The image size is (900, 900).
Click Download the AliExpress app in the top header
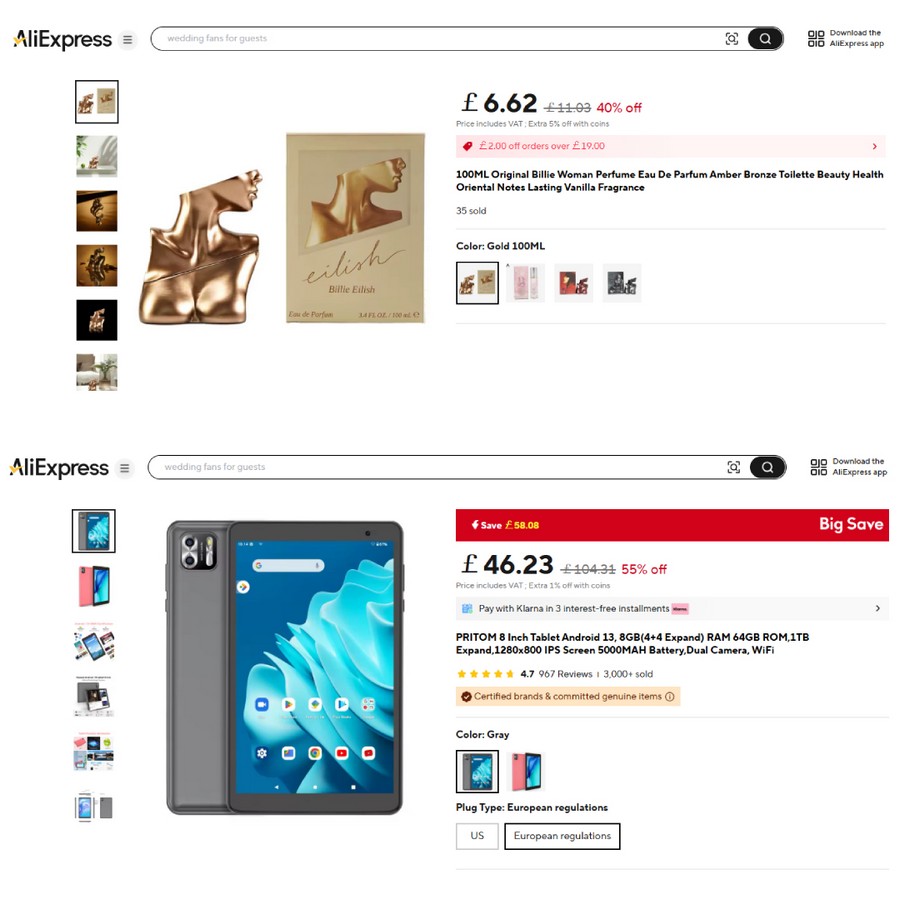[856, 38]
